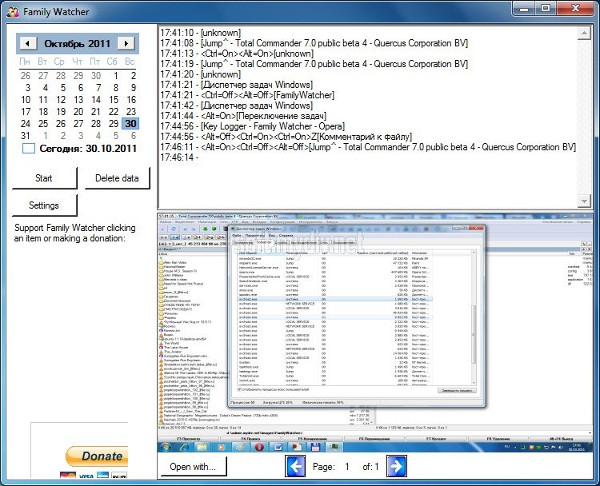Go to next month in calendar
Screen dimensions: 600x486
(x=126, y=43)
